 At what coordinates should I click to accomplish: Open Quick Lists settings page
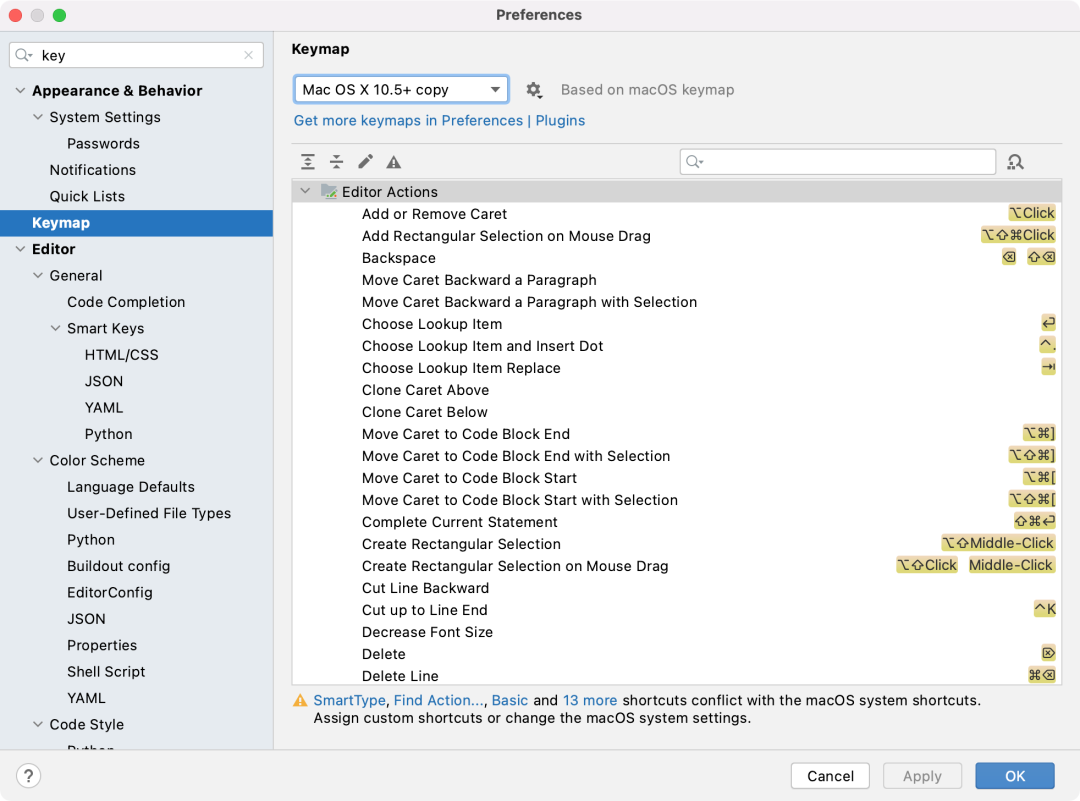(87, 196)
